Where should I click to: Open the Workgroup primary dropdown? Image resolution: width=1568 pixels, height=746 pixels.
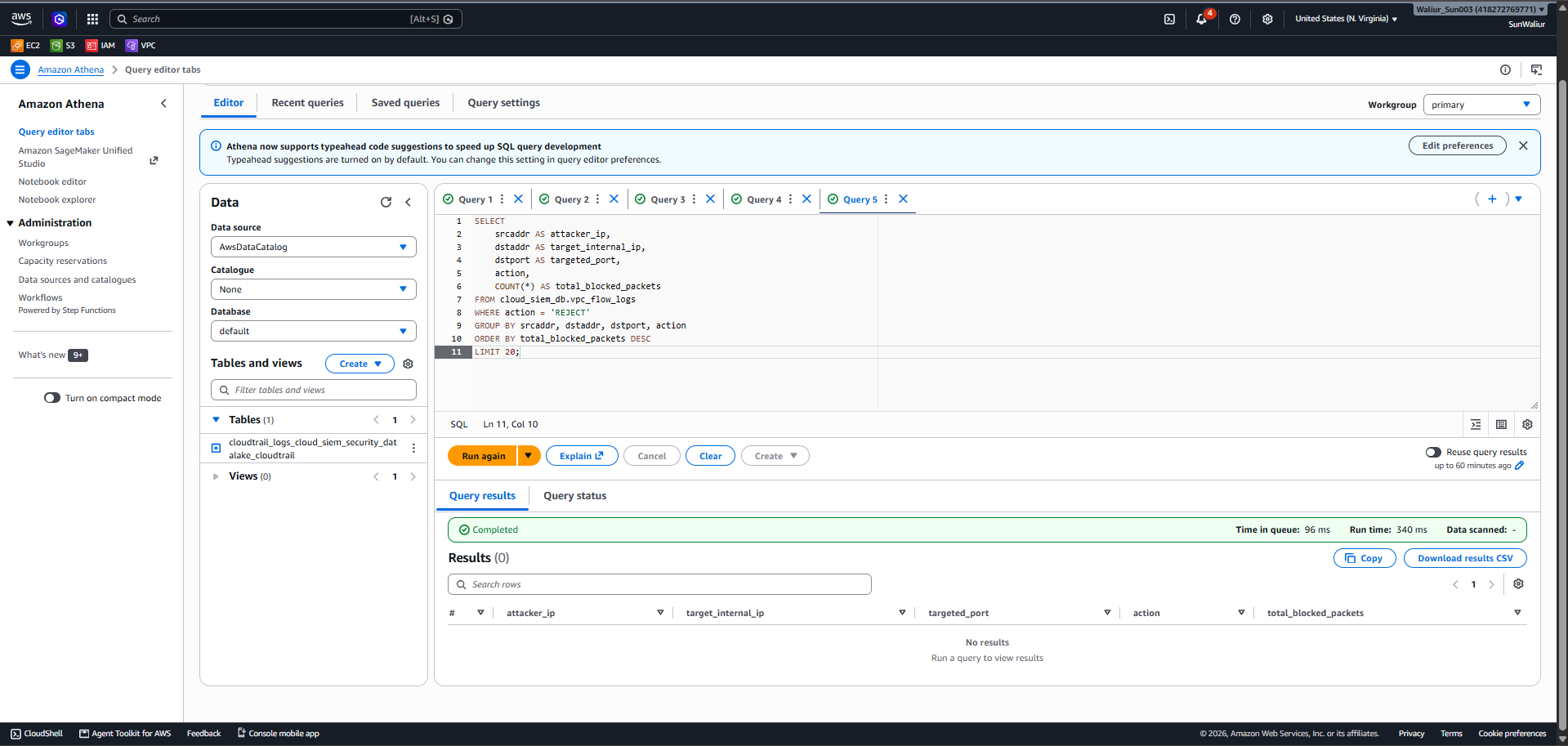(1481, 105)
